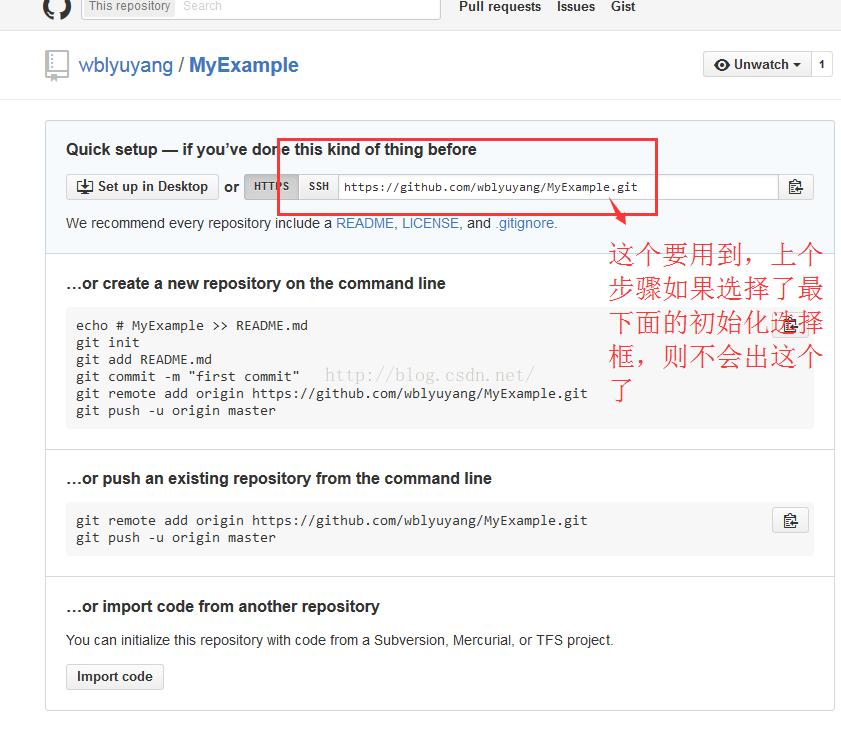This screenshot has width=841, height=729.
Task: Copy the push existing repository commands
Action: (x=790, y=520)
